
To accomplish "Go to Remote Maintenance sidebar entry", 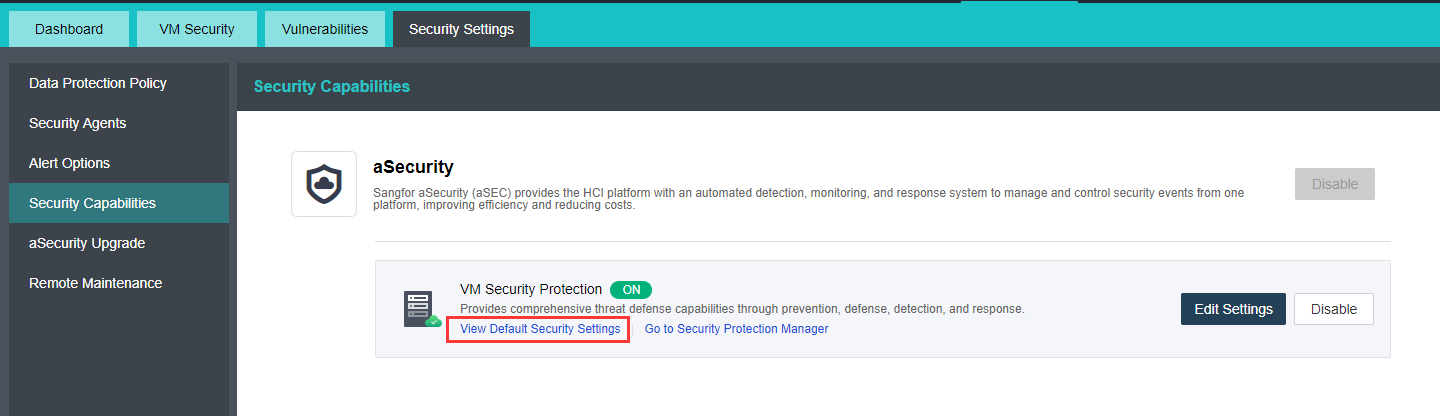I will click(96, 283).
